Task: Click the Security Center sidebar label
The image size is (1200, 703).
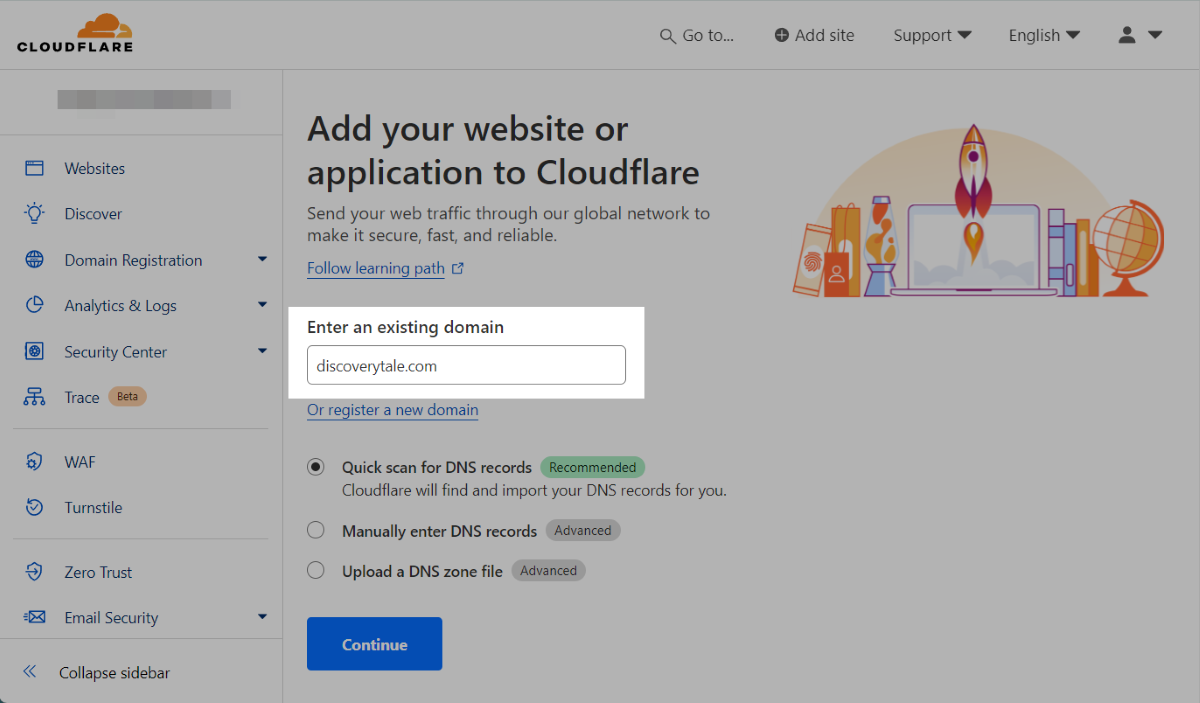Action: 116,352
